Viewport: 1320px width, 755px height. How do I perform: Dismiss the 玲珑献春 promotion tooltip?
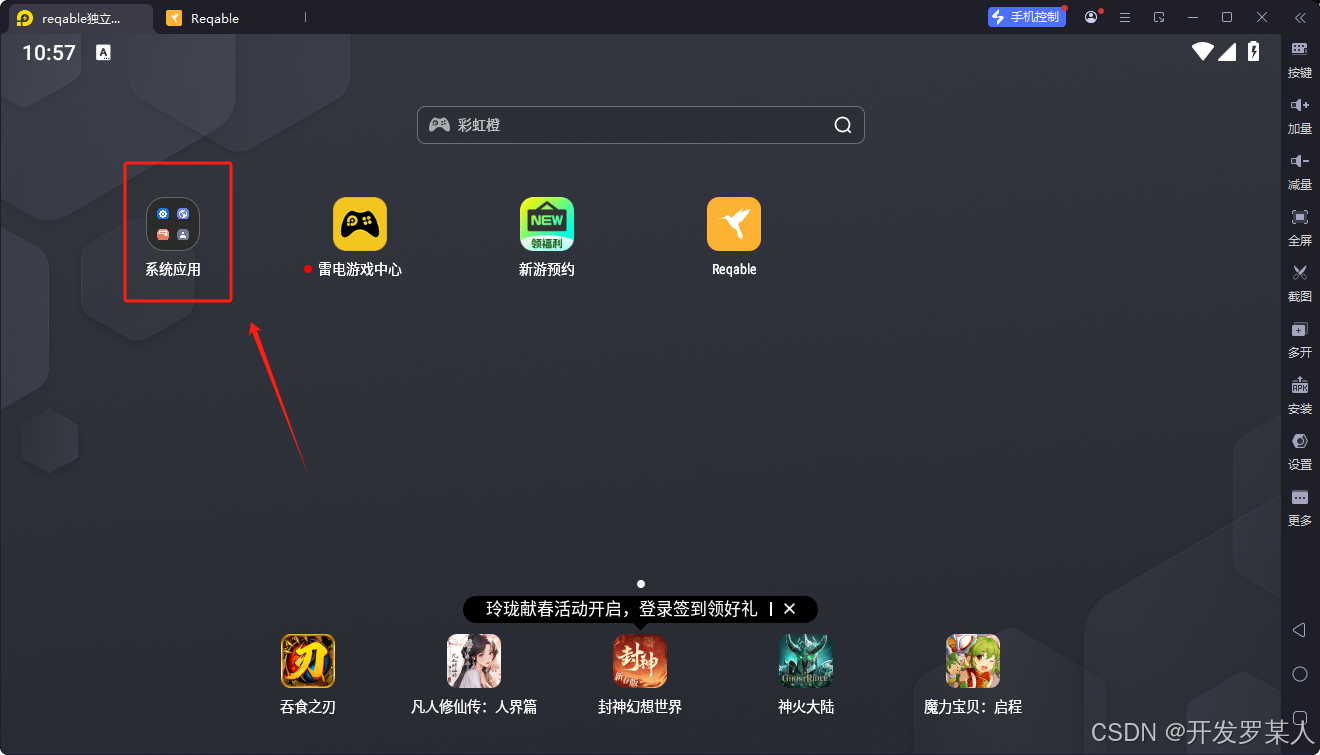(789, 608)
